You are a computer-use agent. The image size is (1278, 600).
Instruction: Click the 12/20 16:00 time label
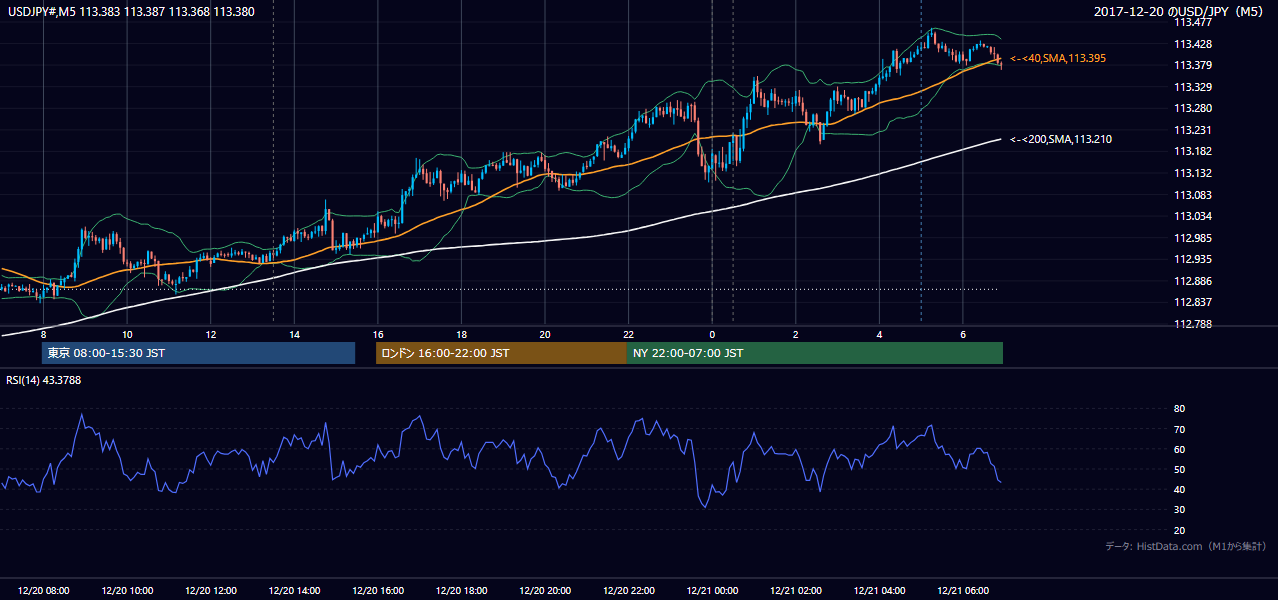[x=378, y=591]
